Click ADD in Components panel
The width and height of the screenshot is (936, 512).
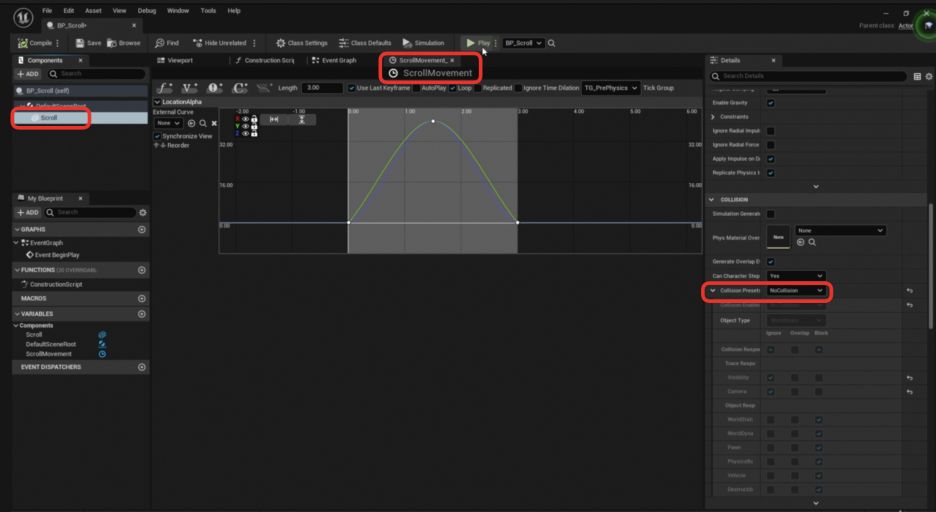(28, 74)
